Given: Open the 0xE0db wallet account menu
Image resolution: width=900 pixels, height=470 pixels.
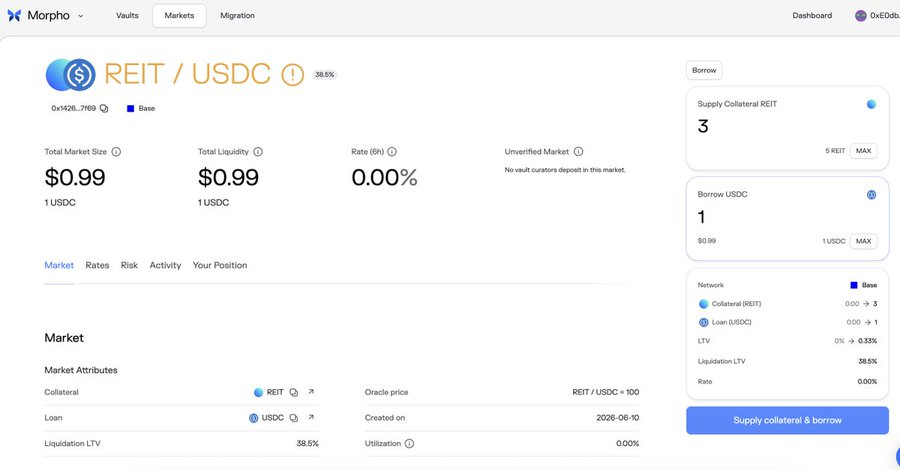Looking at the screenshot, I should click(x=877, y=15).
